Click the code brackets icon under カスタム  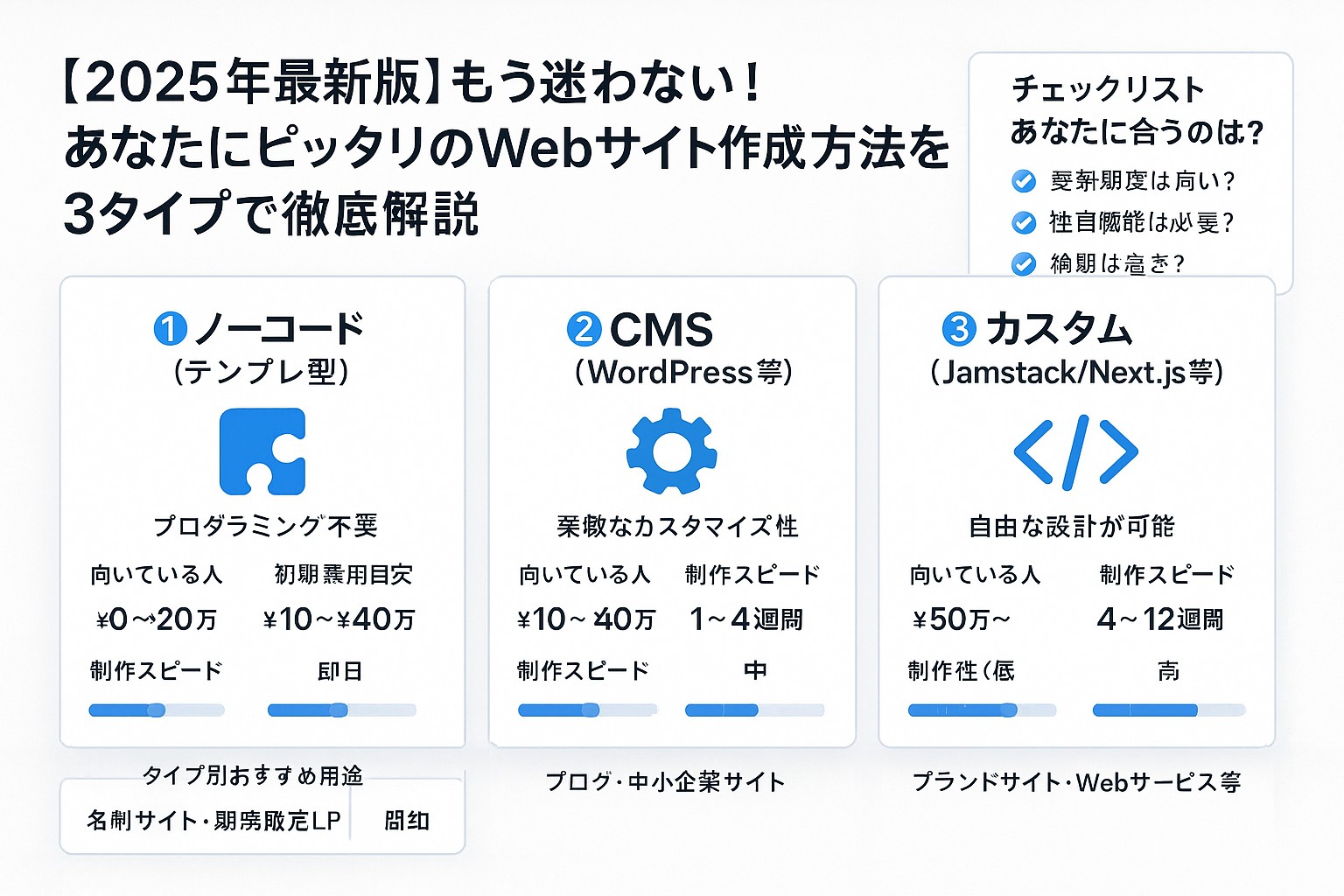point(1076,451)
